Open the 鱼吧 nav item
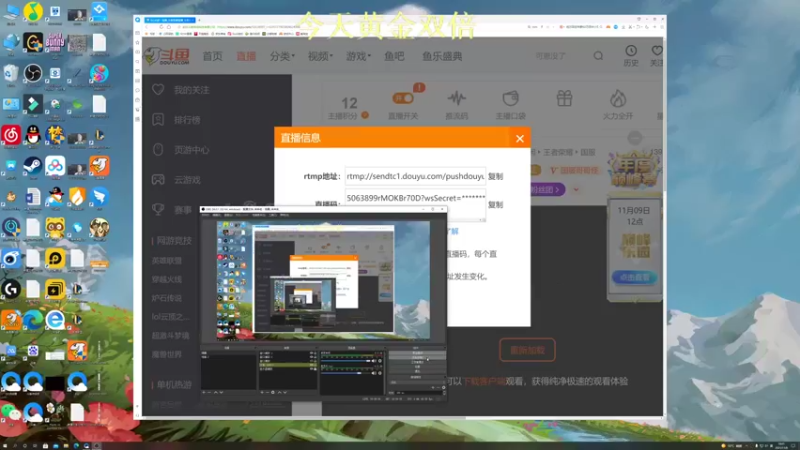This screenshot has width=800, height=450. [x=394, y=56]
